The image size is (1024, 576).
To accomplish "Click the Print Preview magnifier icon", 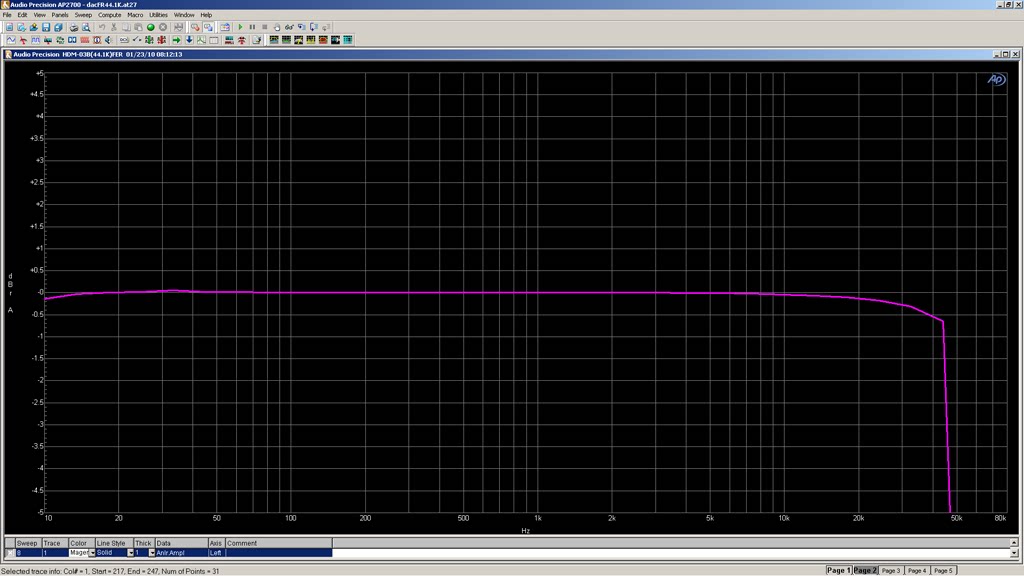I will click(86, 27).
